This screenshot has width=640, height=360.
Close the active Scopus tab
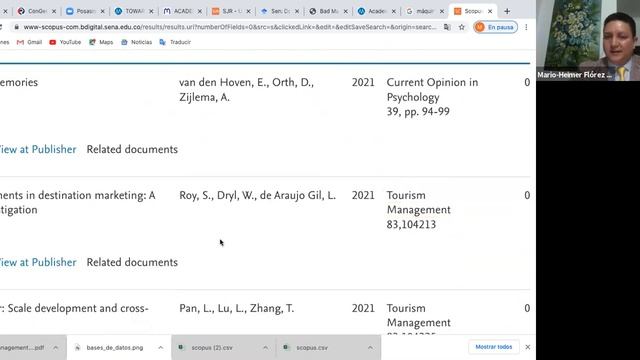490,11
